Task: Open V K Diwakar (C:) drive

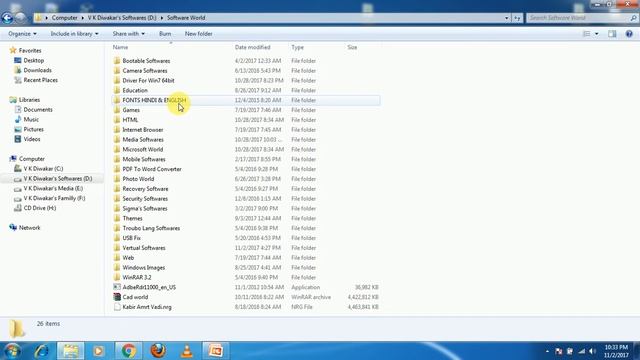Action: [x=43, y=169]
